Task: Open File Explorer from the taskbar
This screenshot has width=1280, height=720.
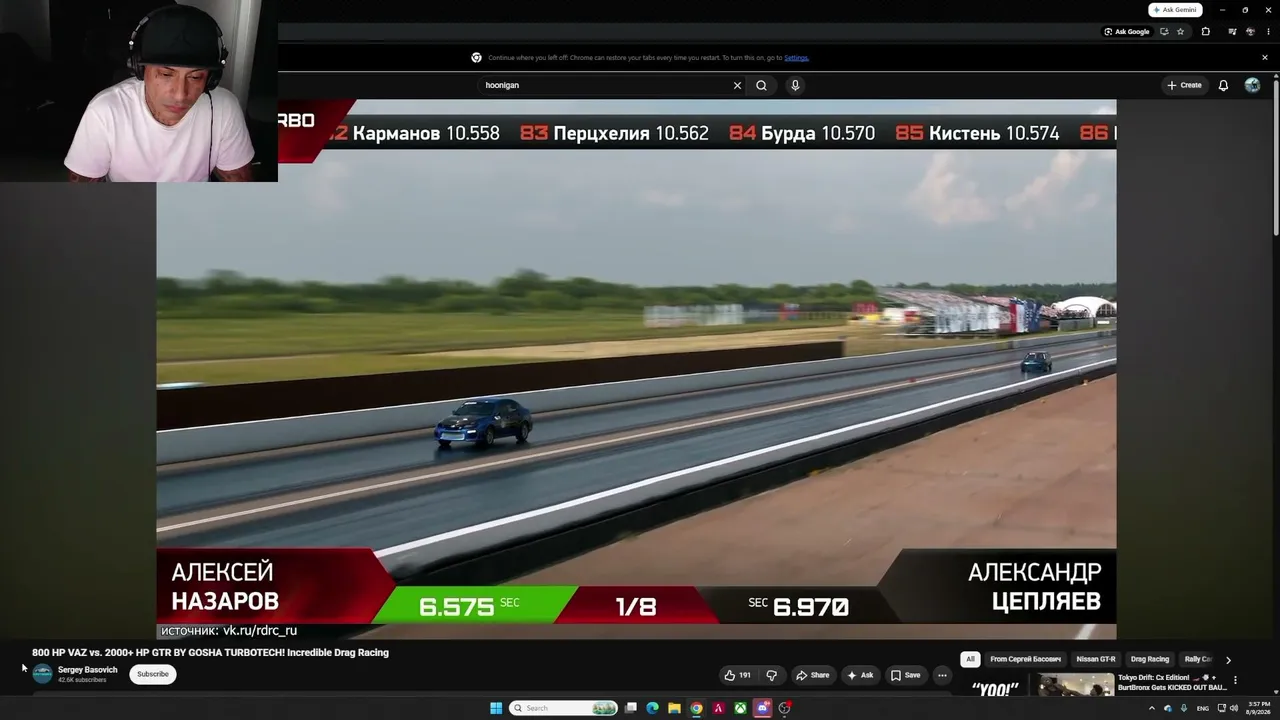Action: (x=675, y=708)
